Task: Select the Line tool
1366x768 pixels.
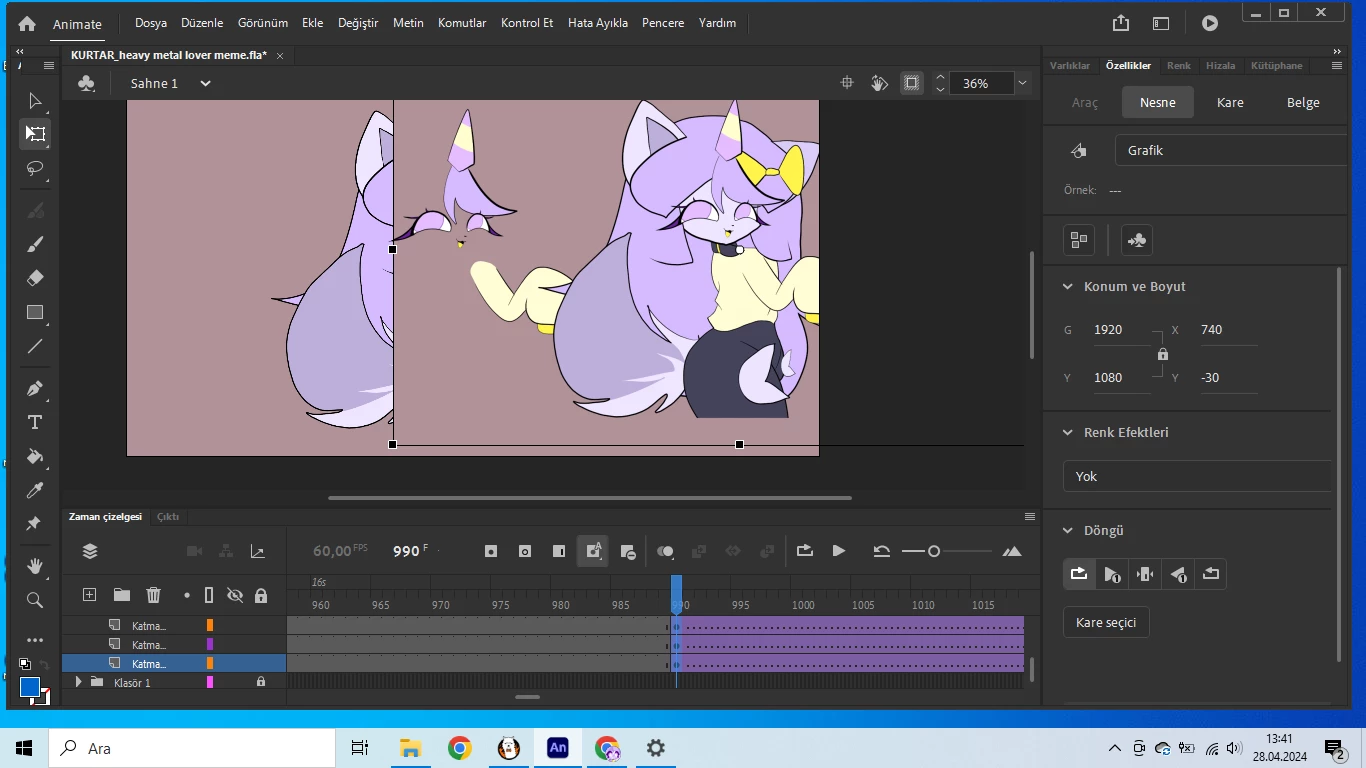Action: coord(35,346)
